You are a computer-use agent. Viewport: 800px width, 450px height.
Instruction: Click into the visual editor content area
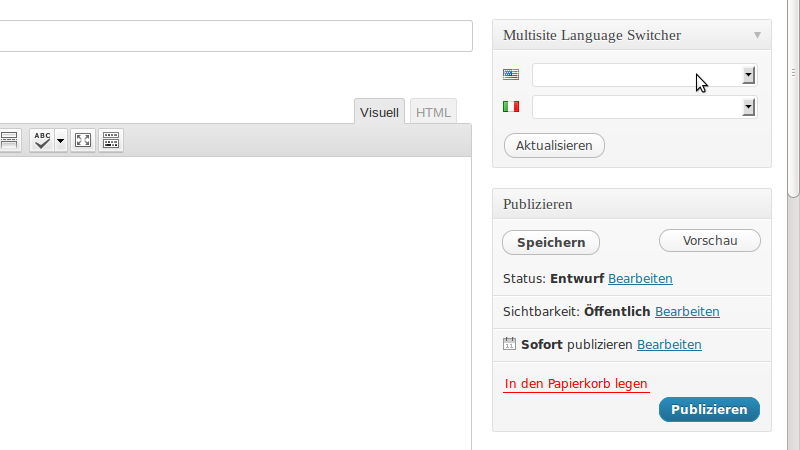[235, 303]
